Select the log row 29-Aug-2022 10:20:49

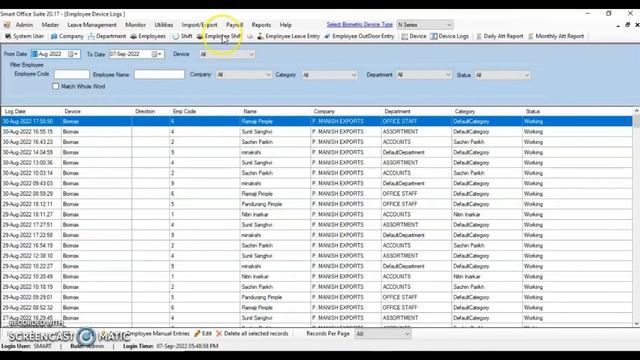316,276
